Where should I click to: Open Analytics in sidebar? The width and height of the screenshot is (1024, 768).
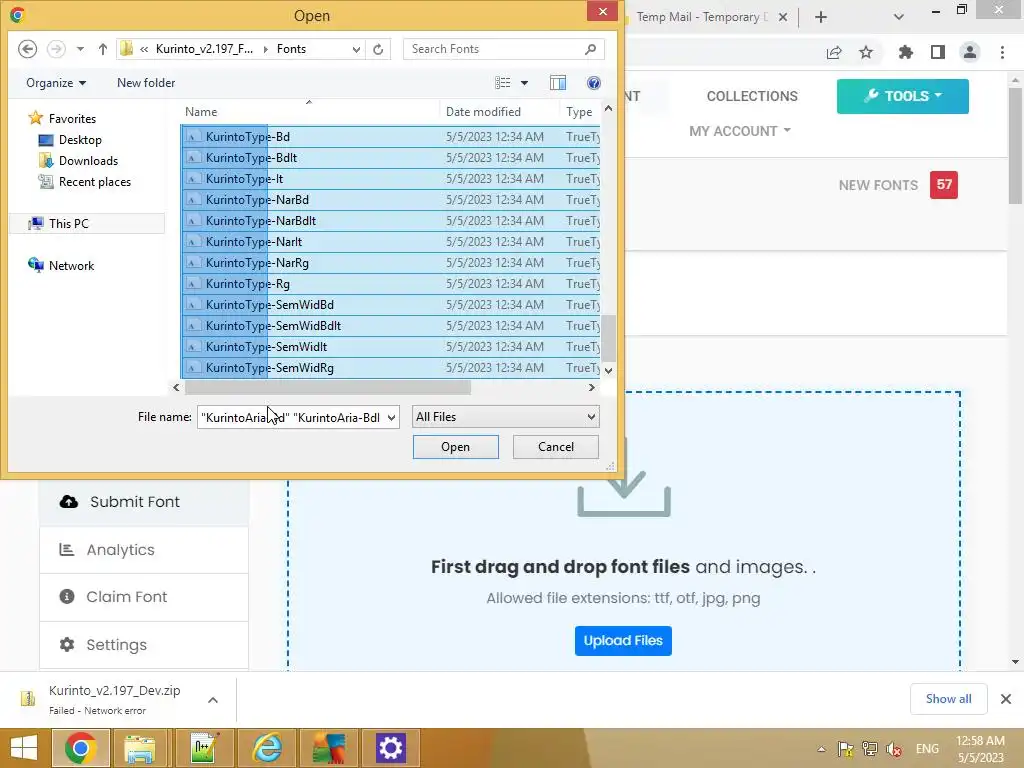[x=144, y=550]
